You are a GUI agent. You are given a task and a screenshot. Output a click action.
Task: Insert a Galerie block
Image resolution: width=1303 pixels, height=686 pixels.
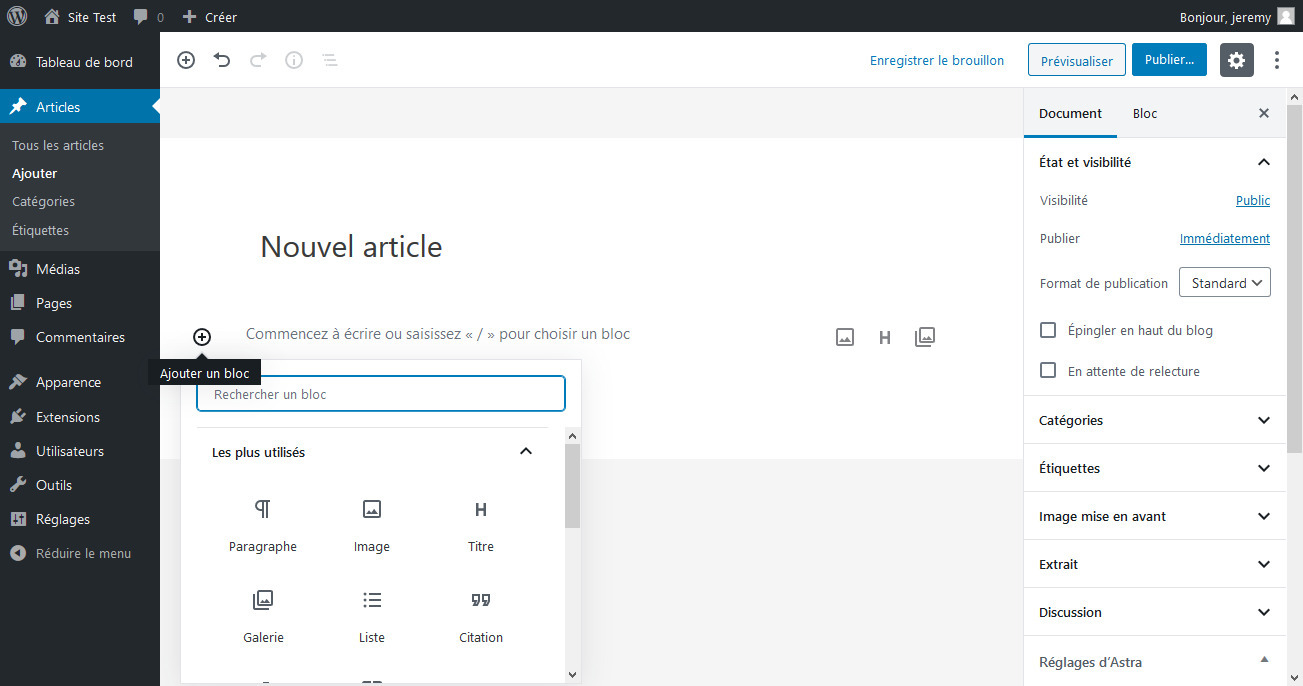point(263,617)
